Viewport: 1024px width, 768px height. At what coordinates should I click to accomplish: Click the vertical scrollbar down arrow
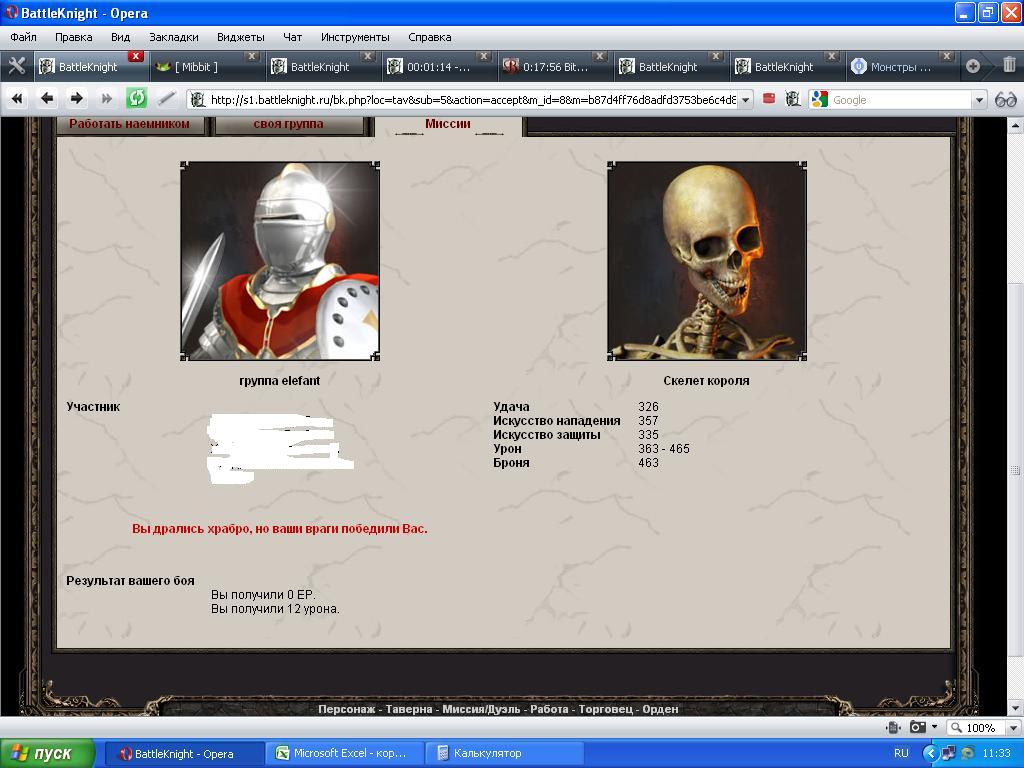pos(1015,708)
